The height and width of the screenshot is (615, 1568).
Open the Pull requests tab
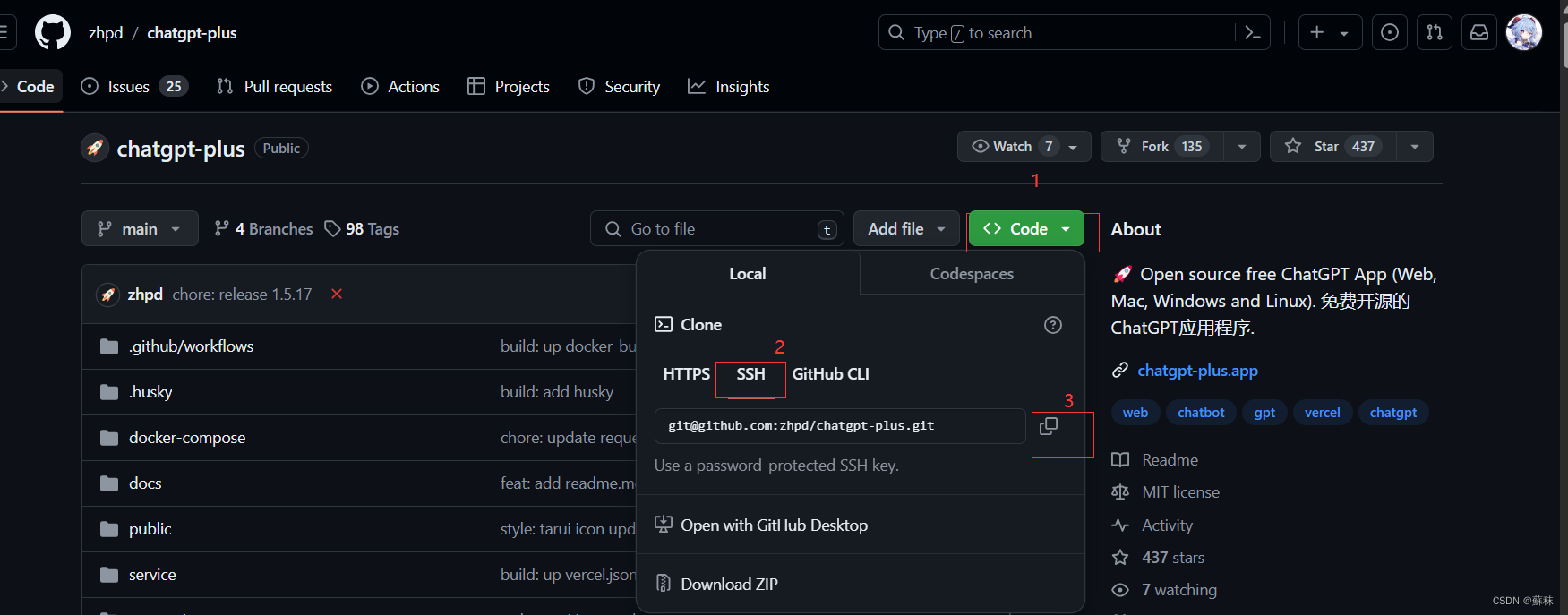point(274,87)
